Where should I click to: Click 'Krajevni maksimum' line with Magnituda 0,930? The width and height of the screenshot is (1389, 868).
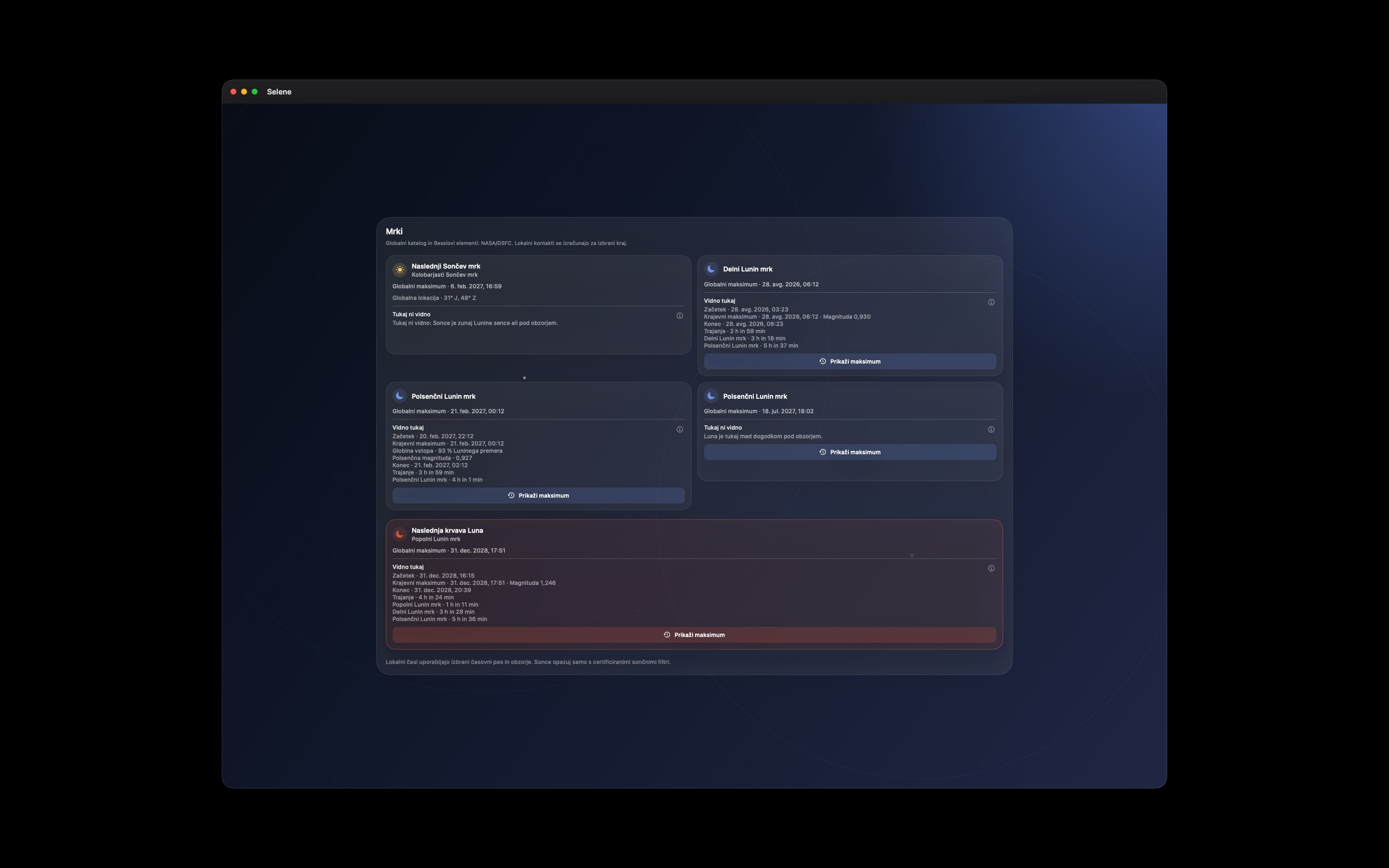pos(788,317)
